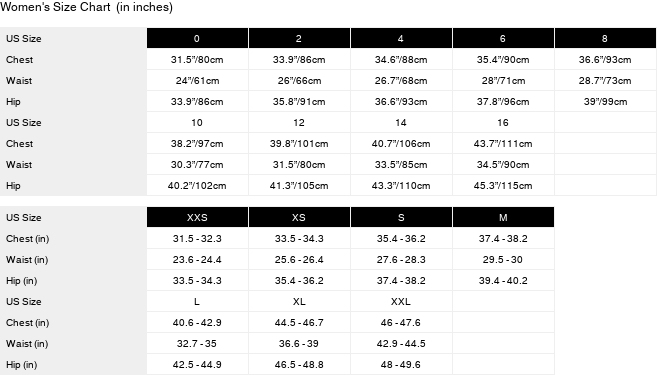Click the XXS size header
This screenshot has height=375, width=657.
tap(197, 217)
